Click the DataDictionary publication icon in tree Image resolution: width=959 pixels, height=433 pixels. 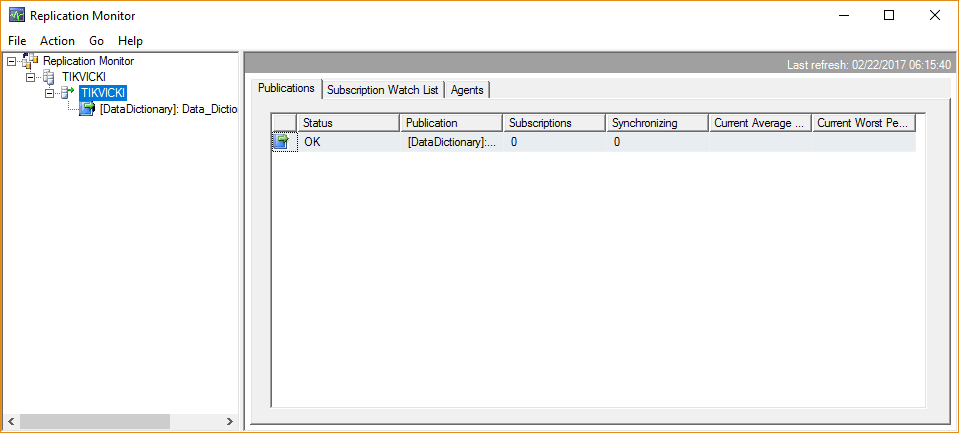[x=88, y=109]
